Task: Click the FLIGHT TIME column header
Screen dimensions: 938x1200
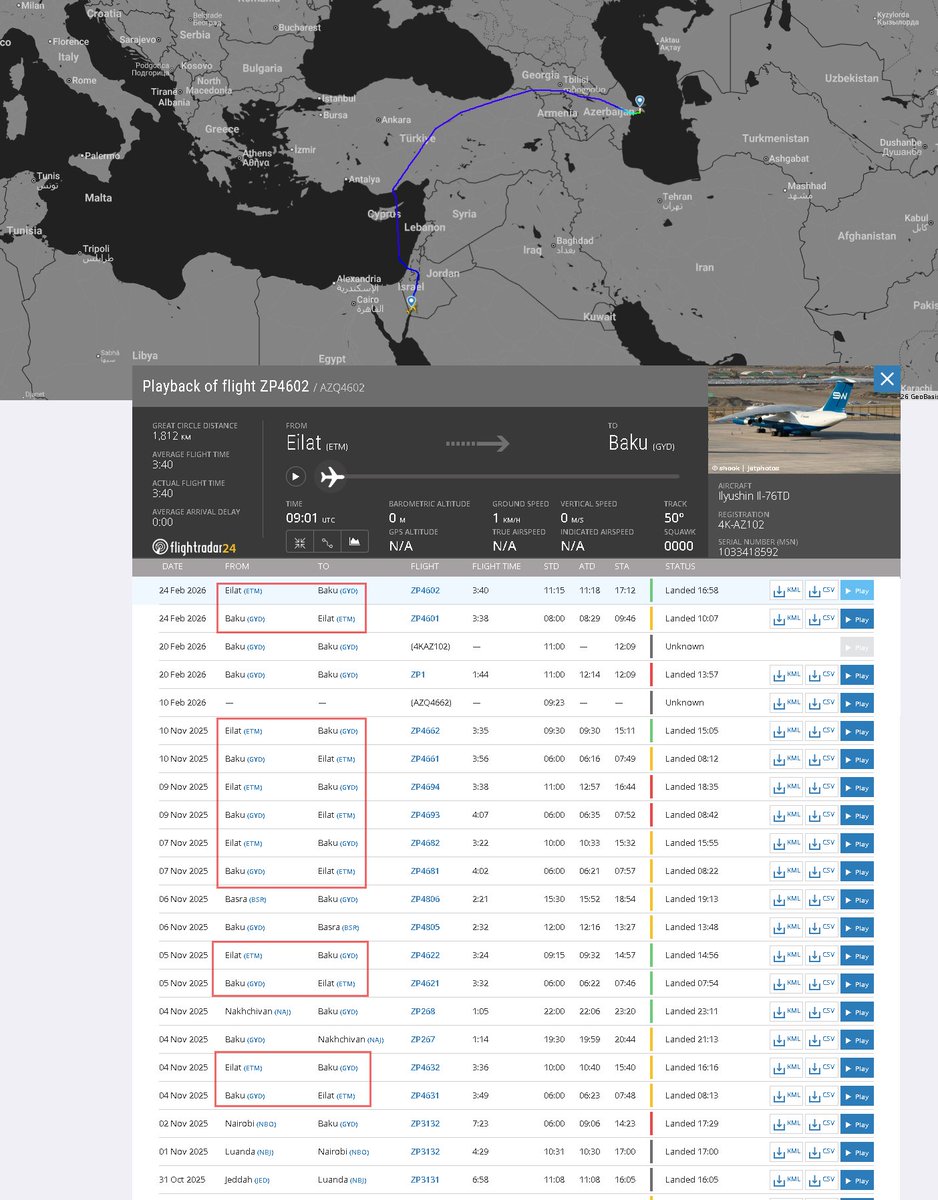Action: point(496,566)
